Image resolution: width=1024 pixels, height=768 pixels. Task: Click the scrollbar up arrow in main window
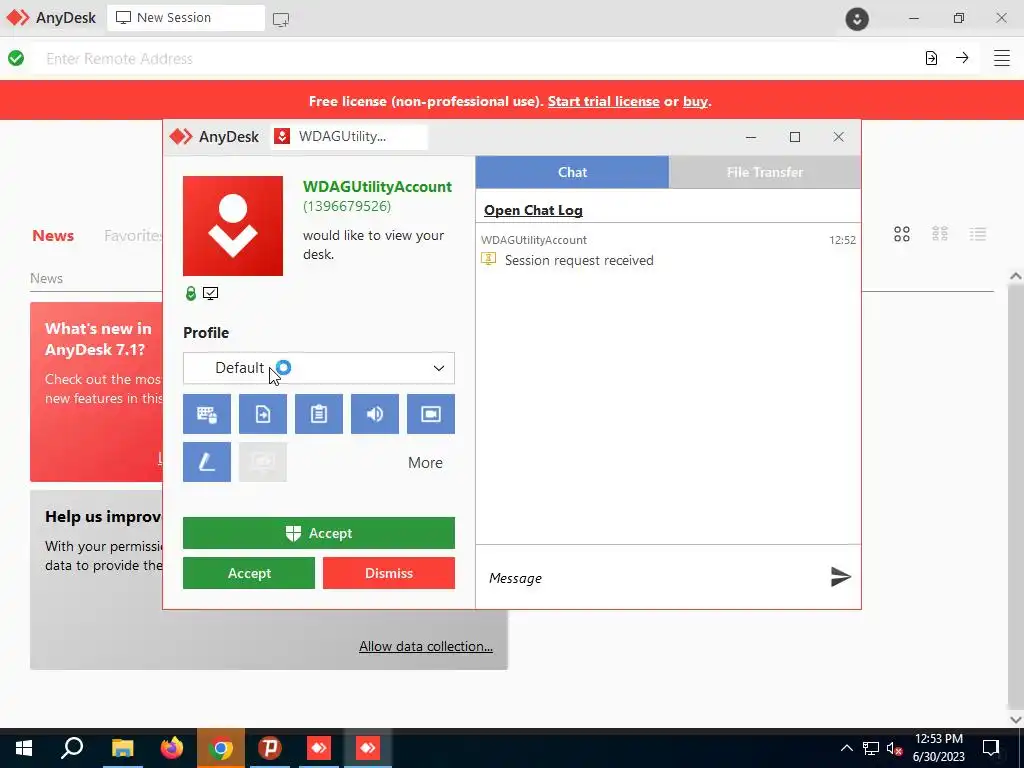1016,276
